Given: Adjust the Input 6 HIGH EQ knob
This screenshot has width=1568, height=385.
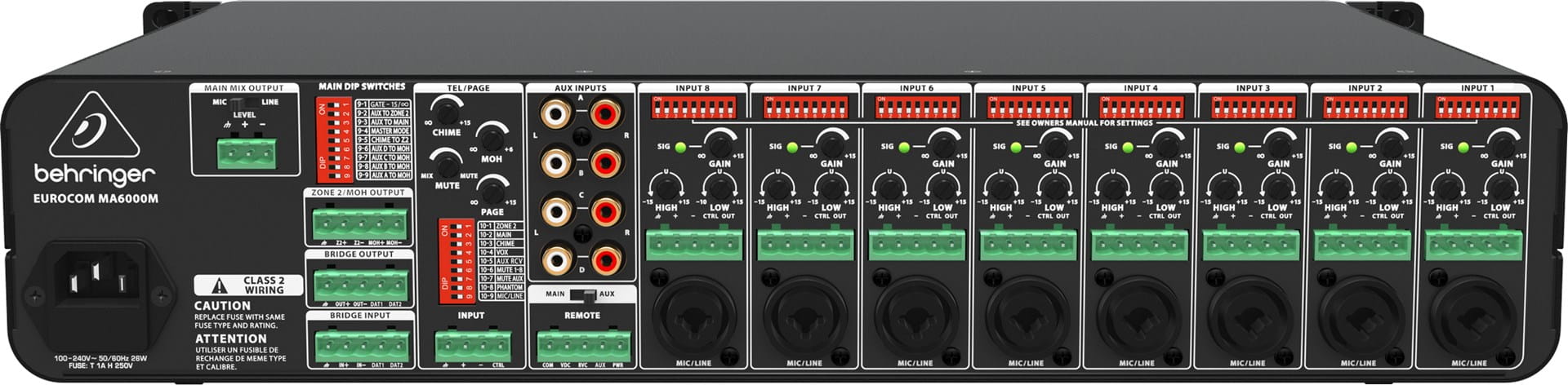Looking at the screenshot, I should (888, 188).
